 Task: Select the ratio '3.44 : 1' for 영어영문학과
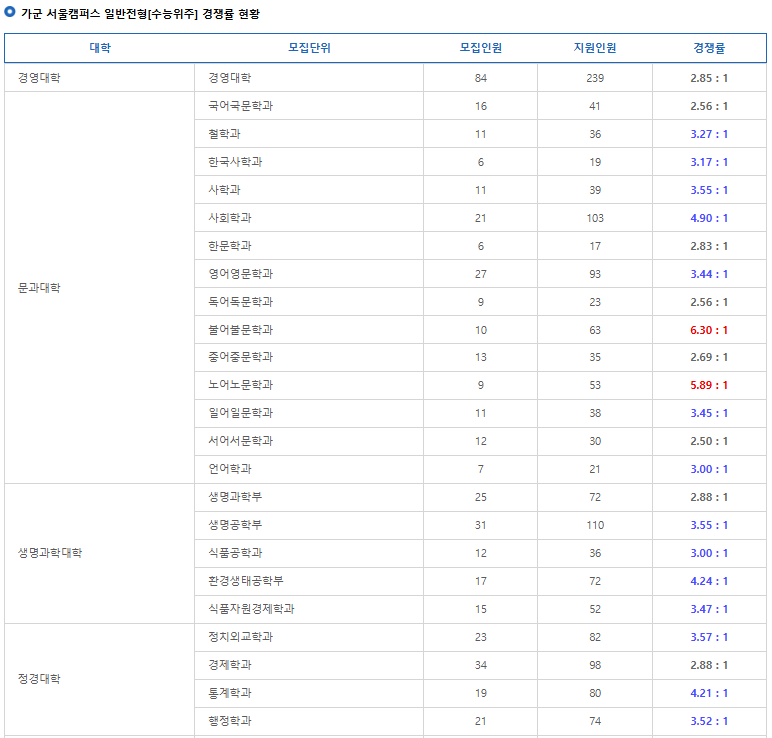click(x=709, y=274)
